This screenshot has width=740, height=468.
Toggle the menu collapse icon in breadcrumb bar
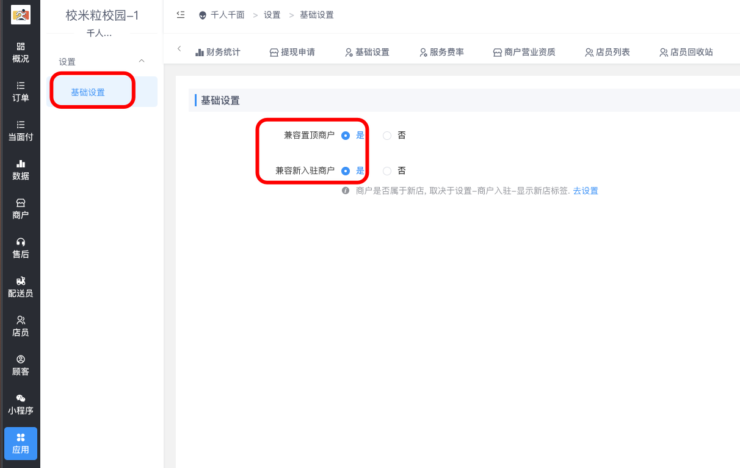(180, 15)
